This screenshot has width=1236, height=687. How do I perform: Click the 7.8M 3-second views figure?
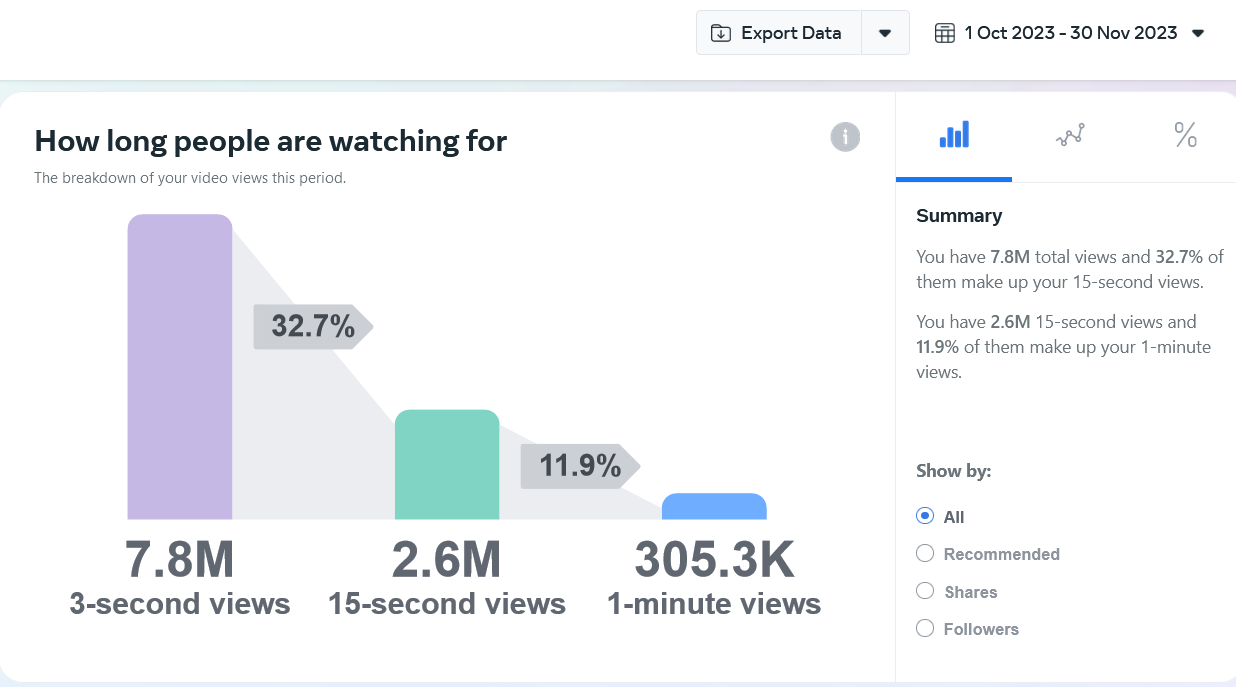click(180, 560)
